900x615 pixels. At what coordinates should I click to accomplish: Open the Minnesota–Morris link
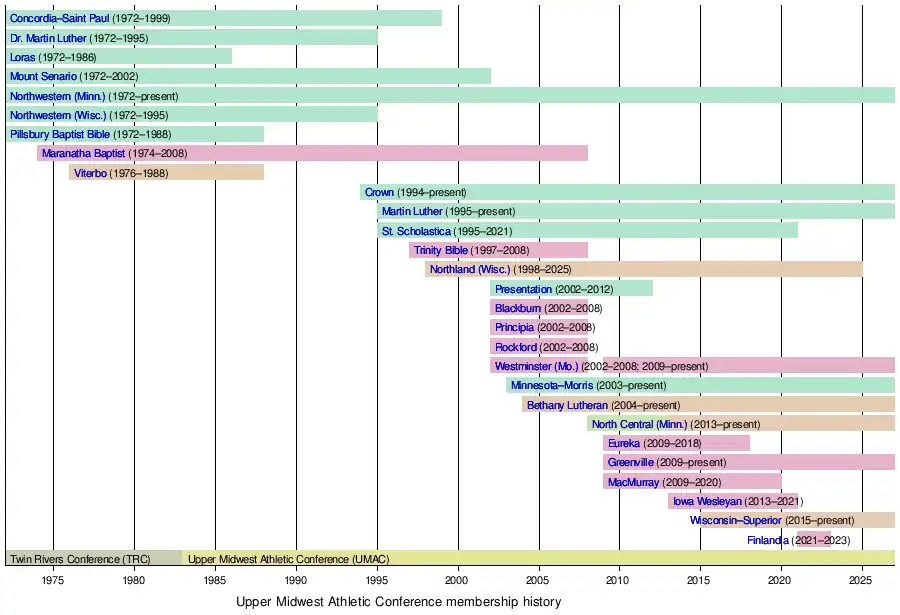[x=552, y=385]
